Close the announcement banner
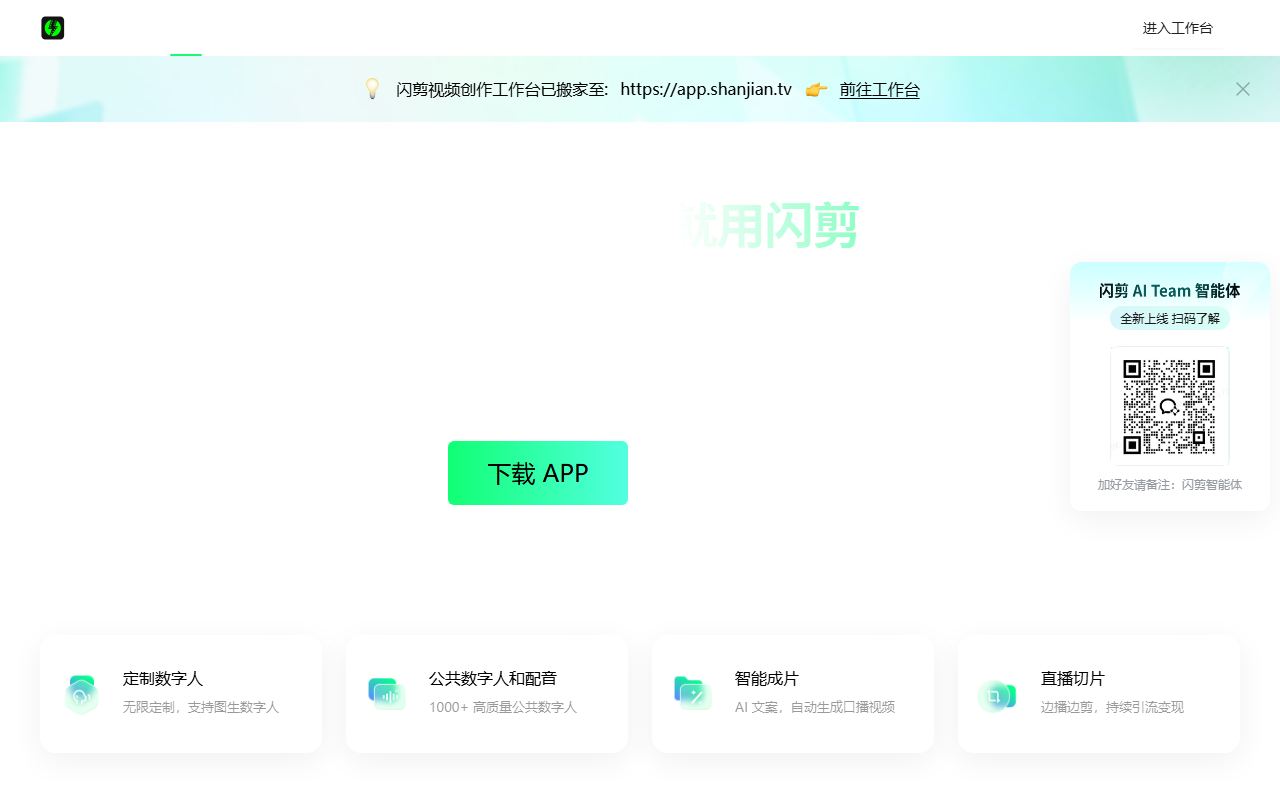The image size is (1280, 800). (1242, 89)
